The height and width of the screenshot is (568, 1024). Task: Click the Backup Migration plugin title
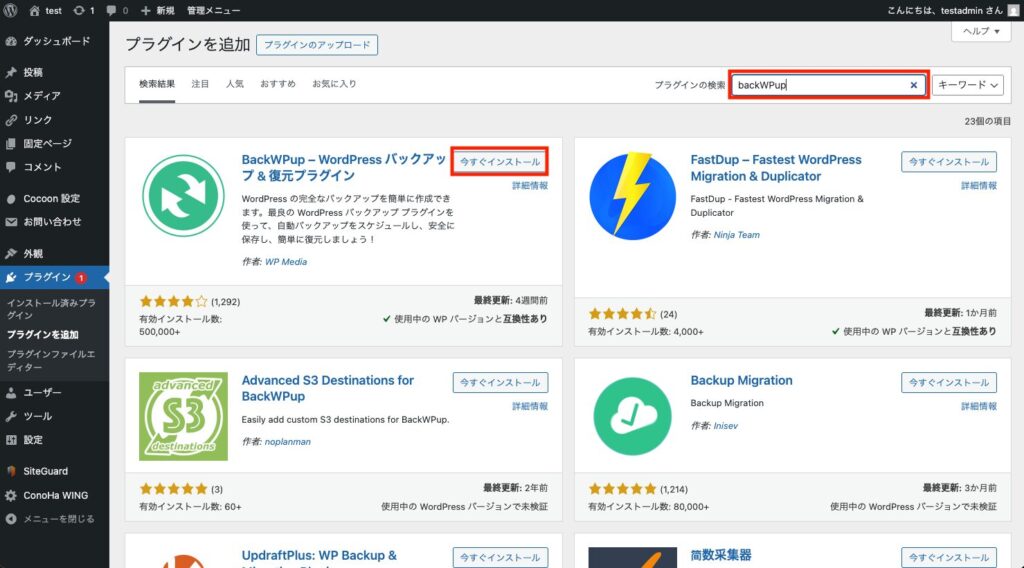click(x=741, y=381)
